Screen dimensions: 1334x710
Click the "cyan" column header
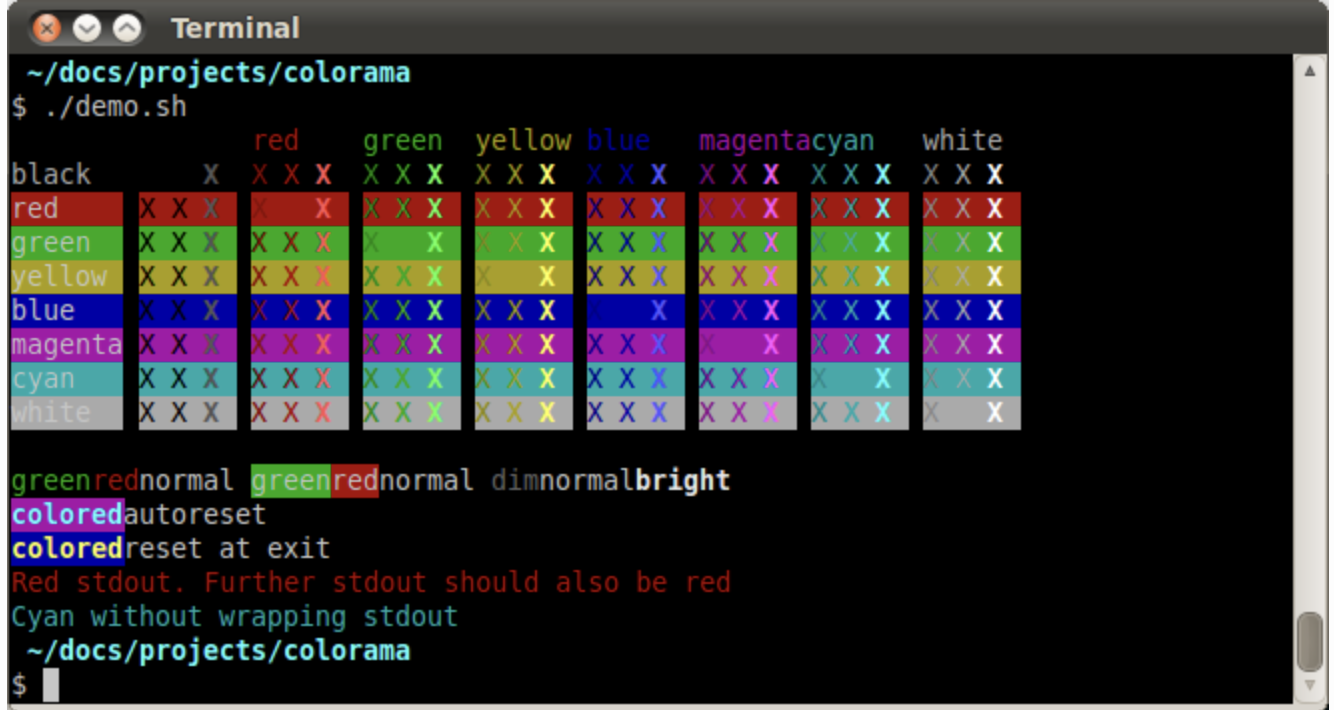tap(843, 140)
